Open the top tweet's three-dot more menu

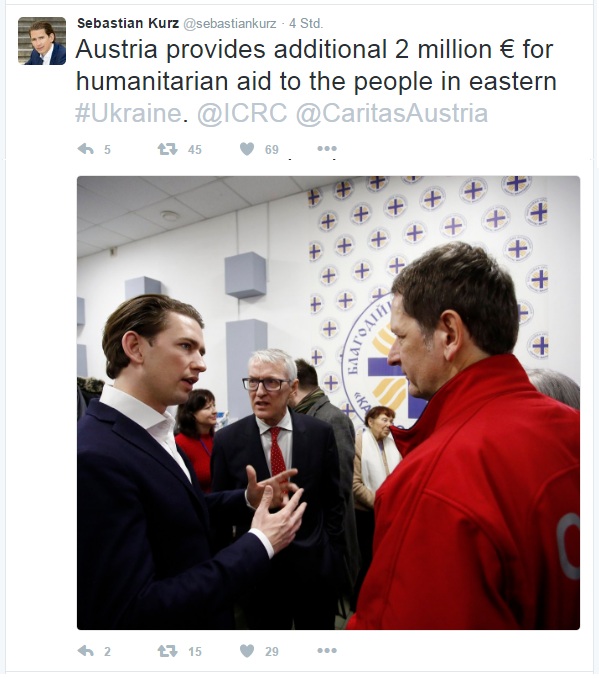tap(327, 149)
